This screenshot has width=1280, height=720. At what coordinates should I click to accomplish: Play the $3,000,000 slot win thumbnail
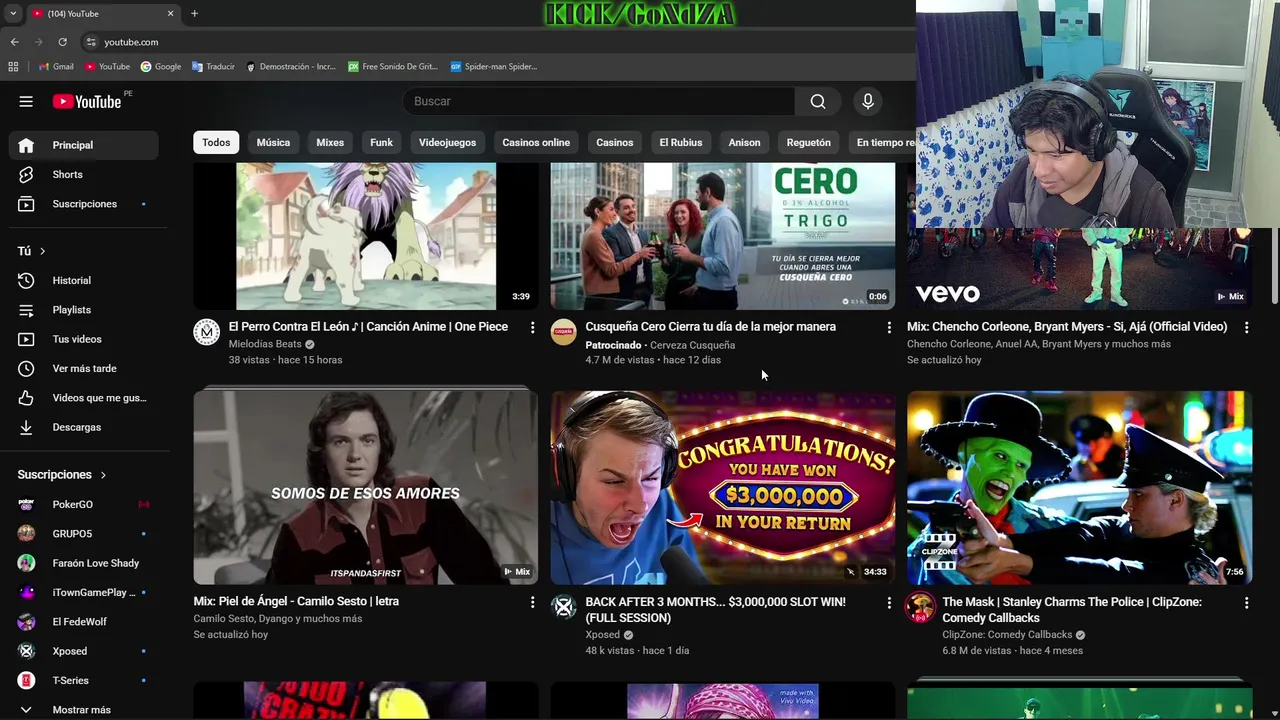click(x=722, y=487)
